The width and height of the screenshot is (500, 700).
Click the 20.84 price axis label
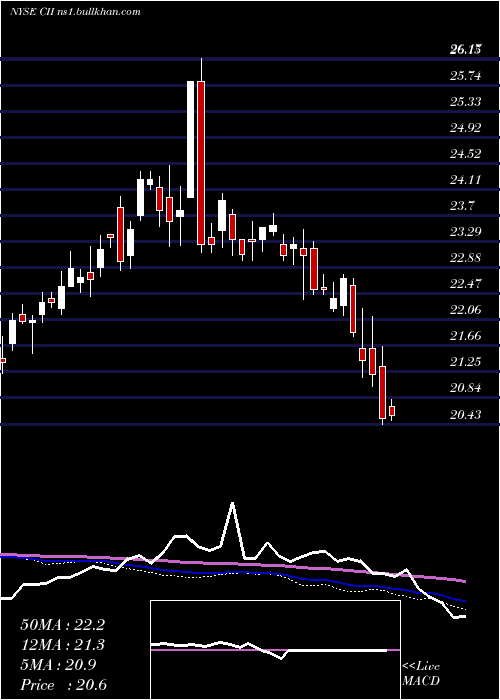465,388
